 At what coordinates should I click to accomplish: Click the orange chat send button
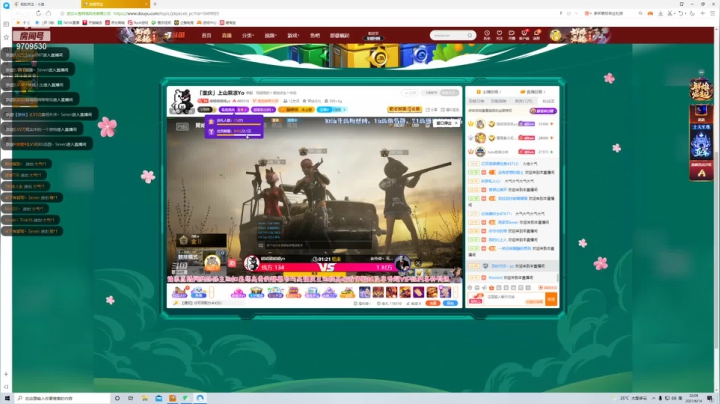551,299
